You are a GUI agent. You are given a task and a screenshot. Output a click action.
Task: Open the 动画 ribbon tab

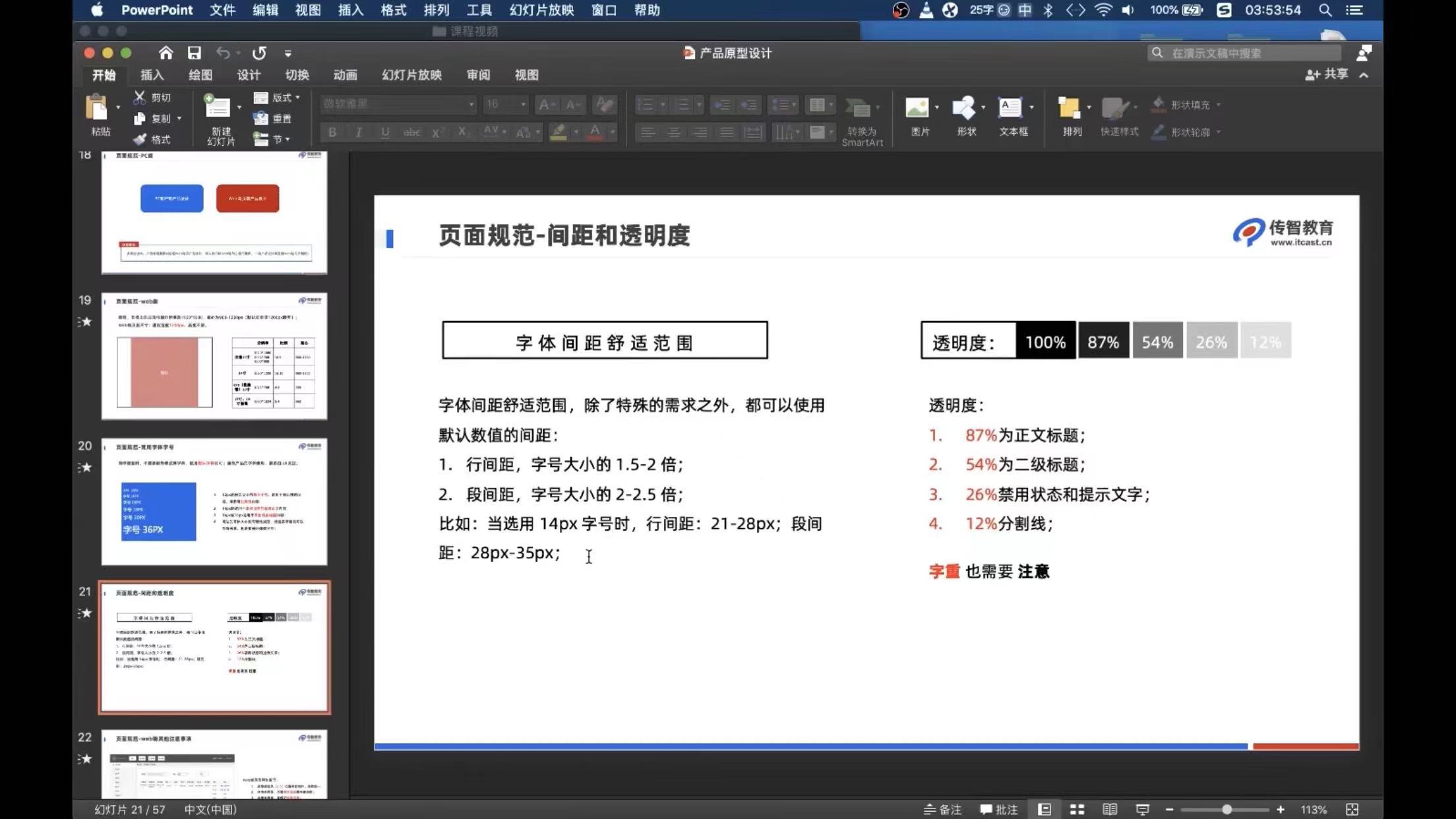[345, 75]
